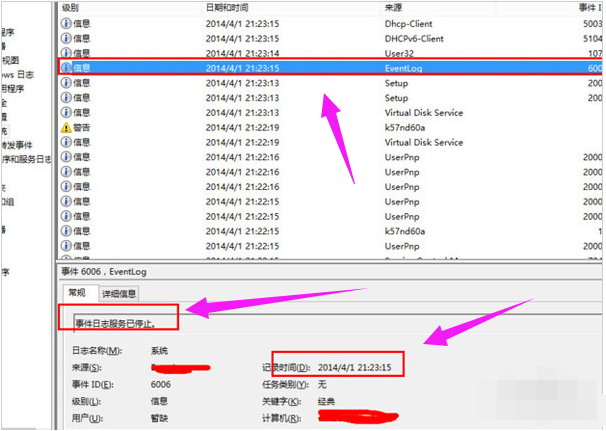Click the 记录时间 value 2014/4/1 21:23:15
This screenshot has width=606, height=431.
[x=354, y=368]
